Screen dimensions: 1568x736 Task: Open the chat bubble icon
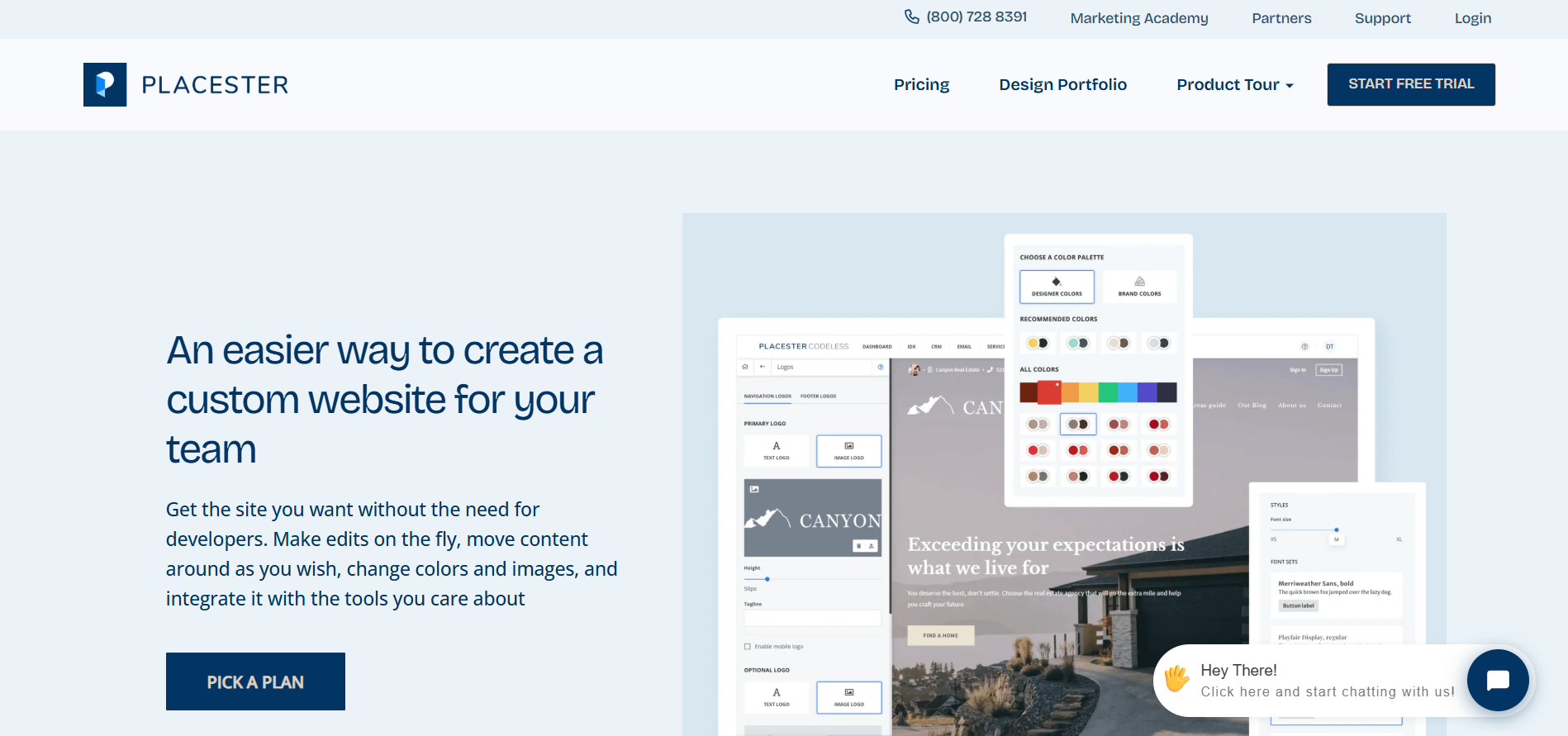coord(1498,681)
